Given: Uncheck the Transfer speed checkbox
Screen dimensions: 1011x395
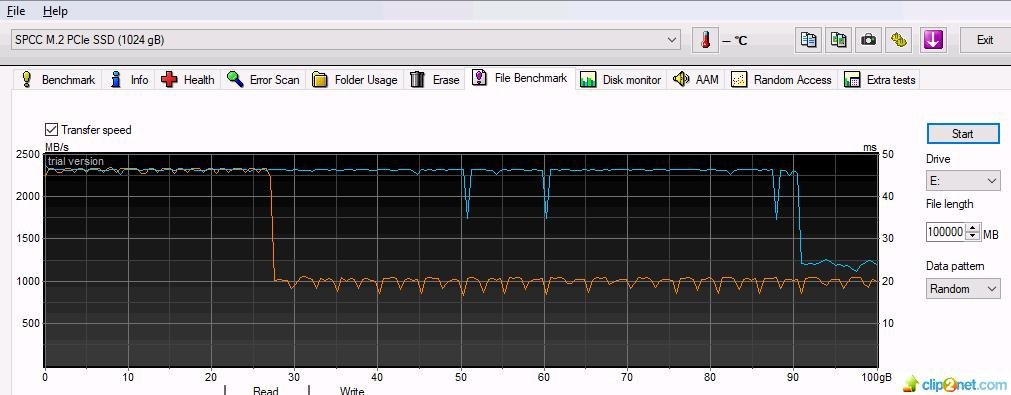Looking at the screenshot, I should (51, 130).
